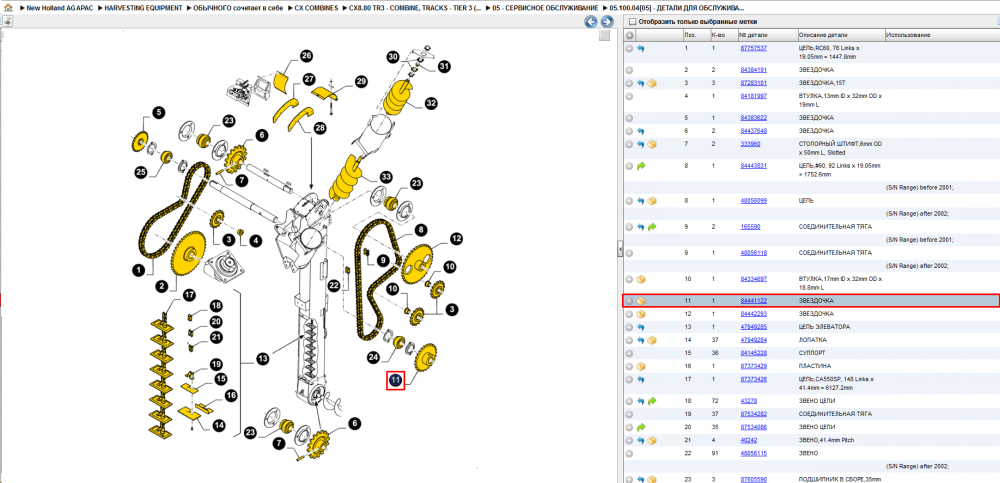1000x483 pixels.
Task: Select callout 33 on the diagram
Action: (386, 177)
